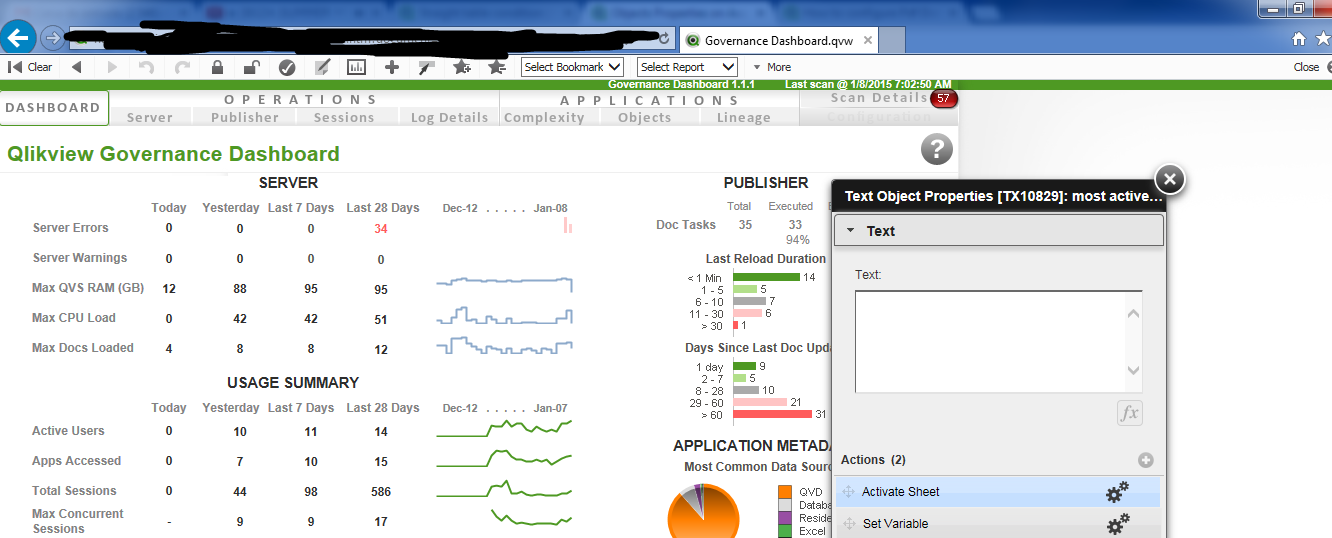Click the Notes pencil icon

[322, 67]
